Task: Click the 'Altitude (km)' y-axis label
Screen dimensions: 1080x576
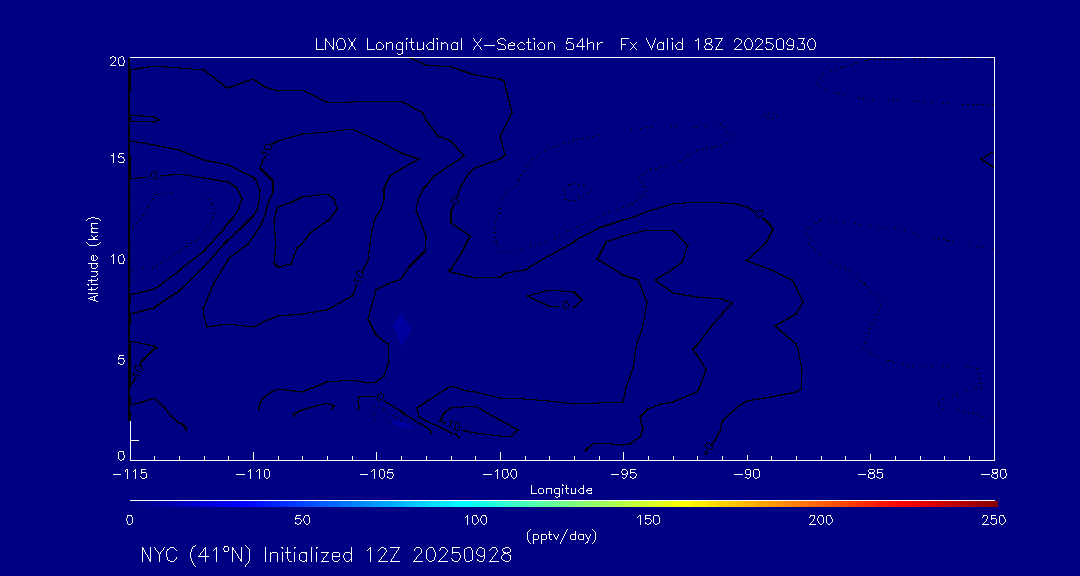Action: pyautogui.click(x=93, y=259)
